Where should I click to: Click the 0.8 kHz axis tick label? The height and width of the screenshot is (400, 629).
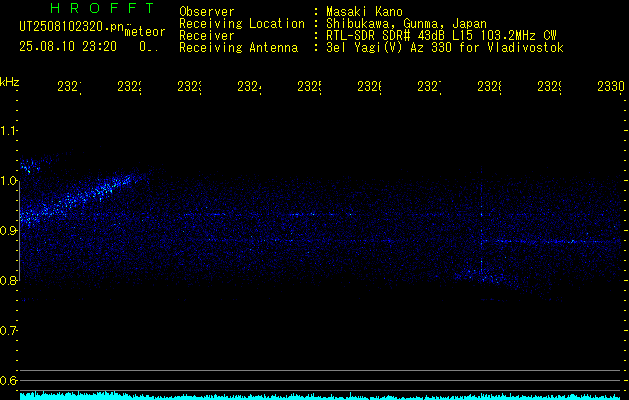pos(8,280)
